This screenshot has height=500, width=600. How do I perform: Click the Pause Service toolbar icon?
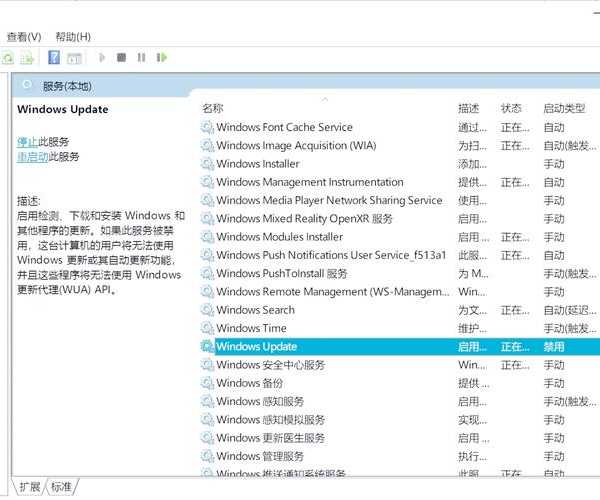pos(141,58)
